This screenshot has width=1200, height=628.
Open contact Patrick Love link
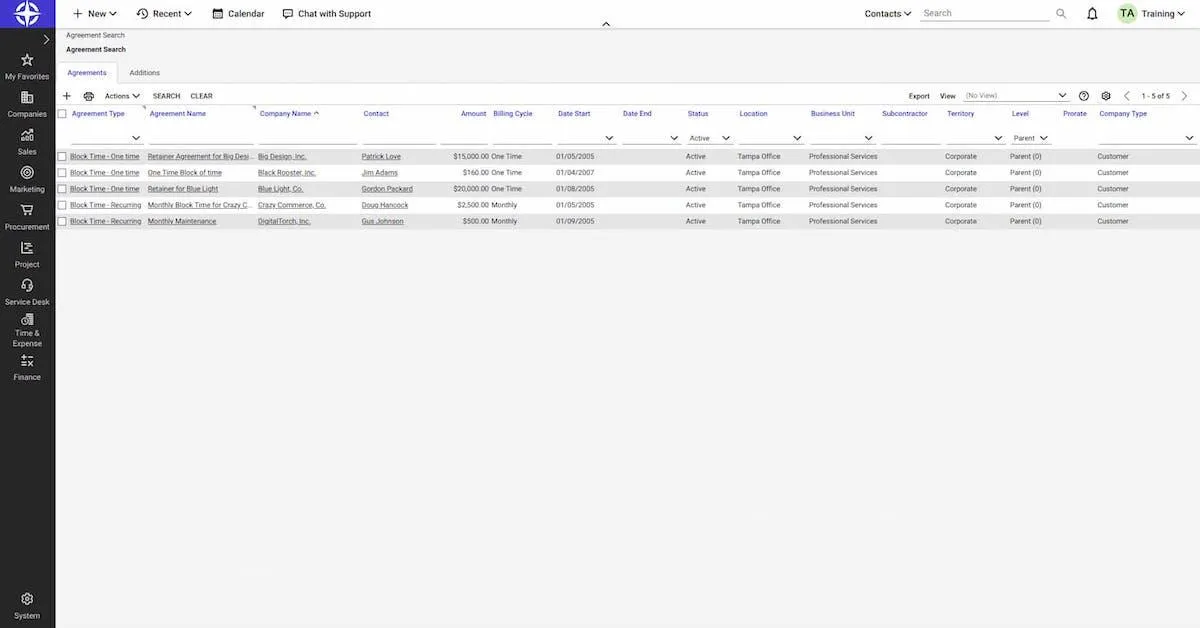pyautogui.click(x=381, y=157)
